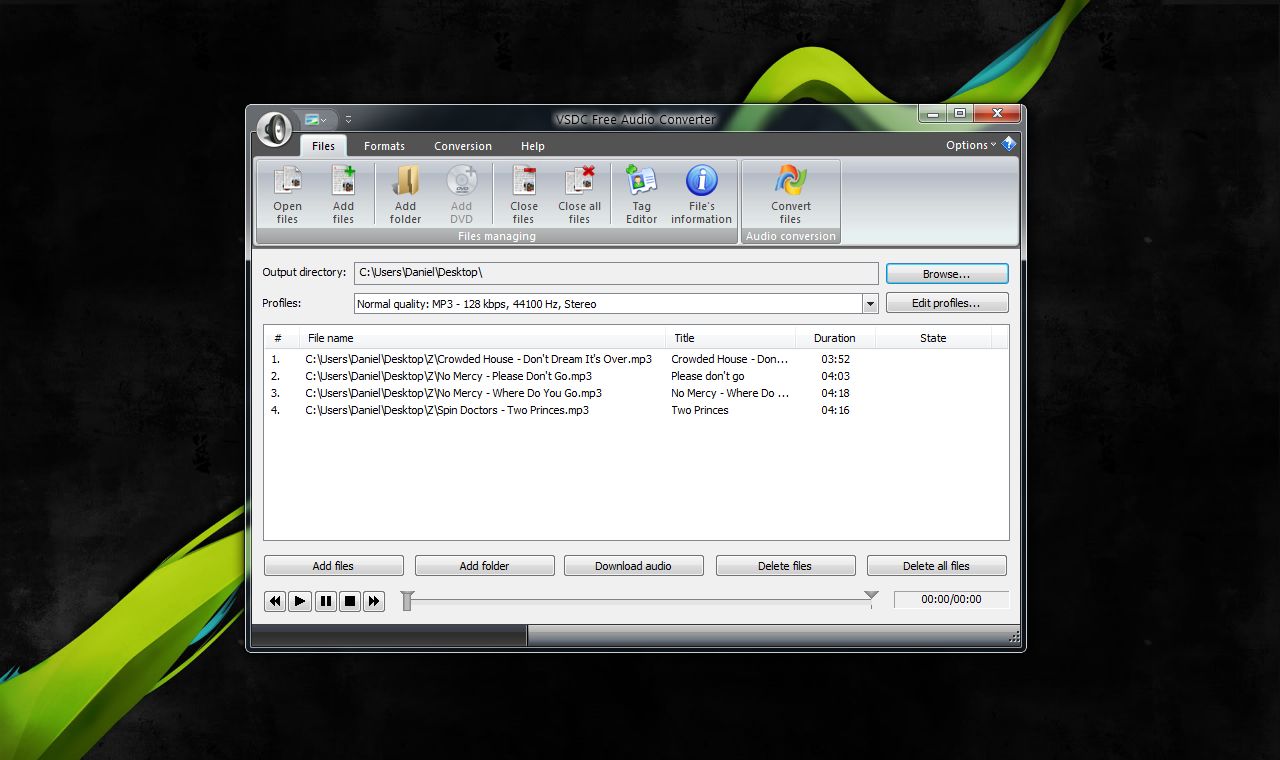
Task: Open the Options dropdown menu
Action: click(970, 145)
